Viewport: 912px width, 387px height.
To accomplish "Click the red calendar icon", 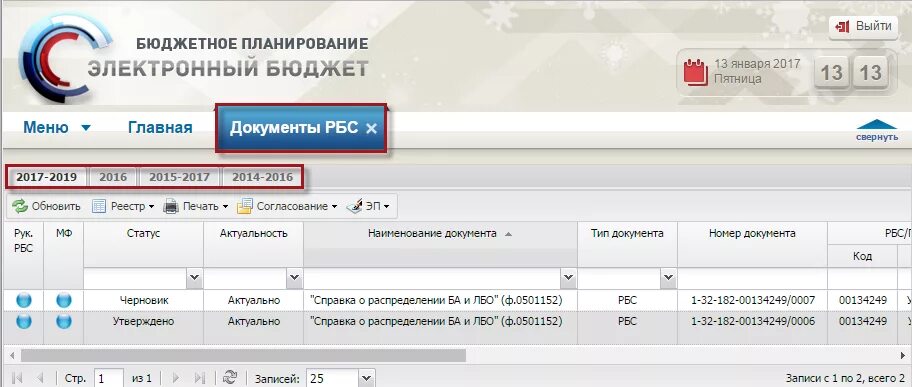I will click(696, 72).
